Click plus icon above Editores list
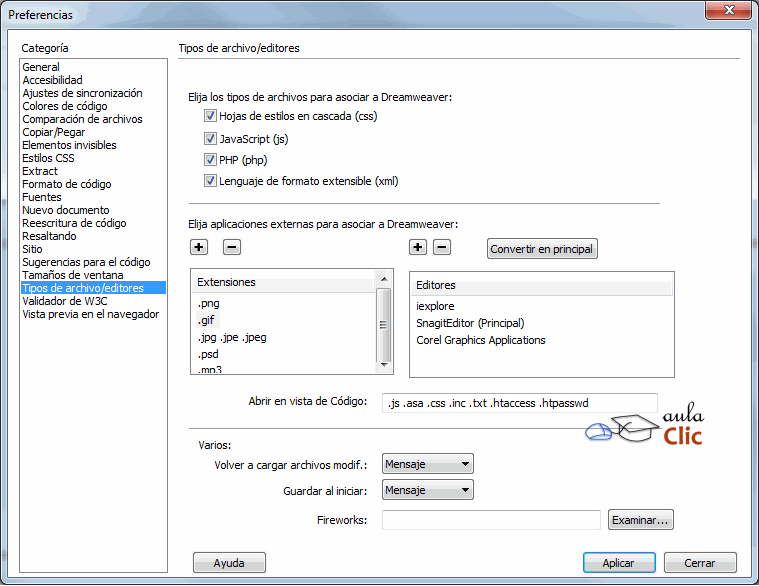Viewport: 759px width, 586px height. [418, 247]
